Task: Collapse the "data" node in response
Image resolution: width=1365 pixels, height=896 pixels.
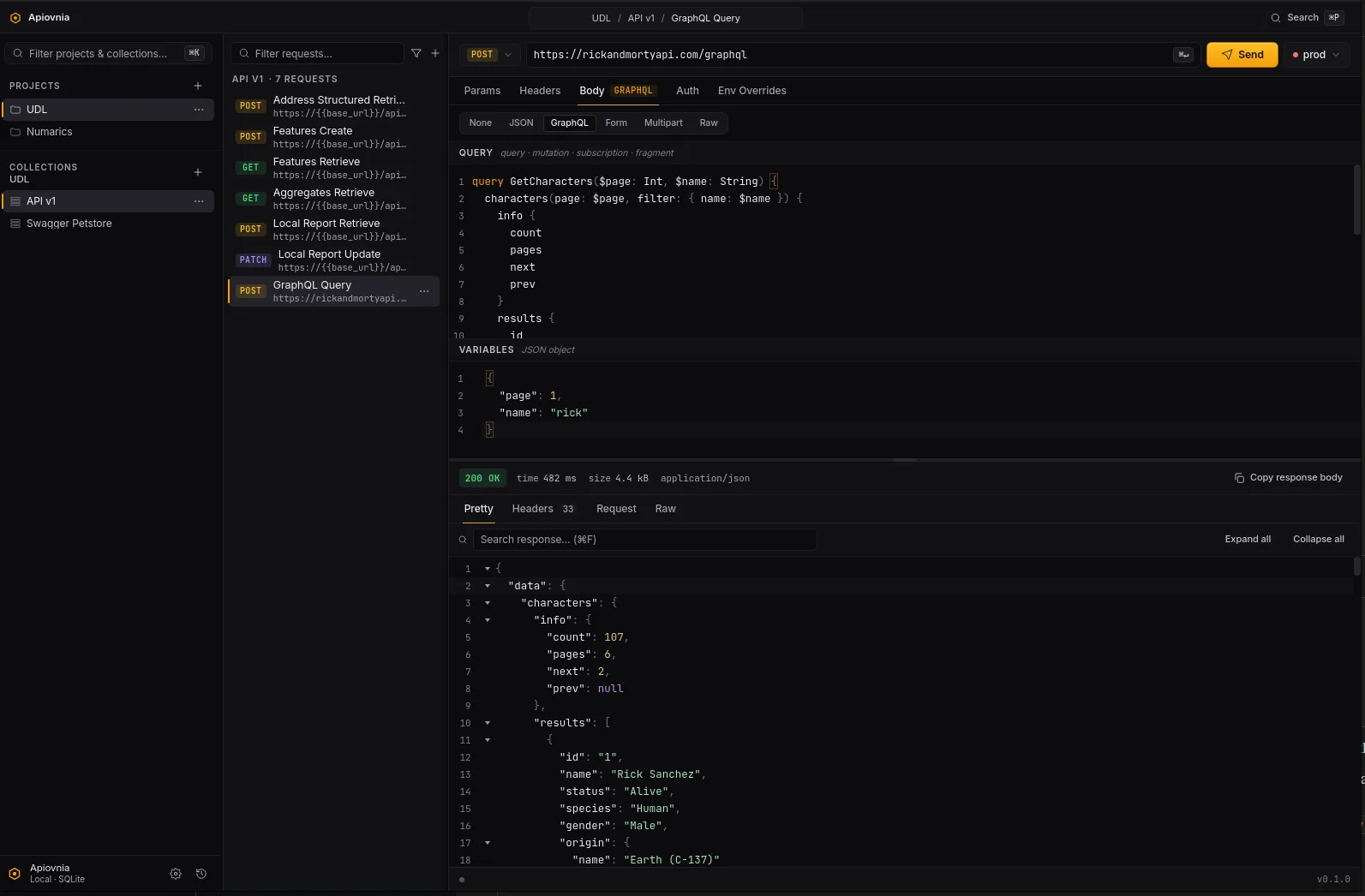Action: [488, 586]
